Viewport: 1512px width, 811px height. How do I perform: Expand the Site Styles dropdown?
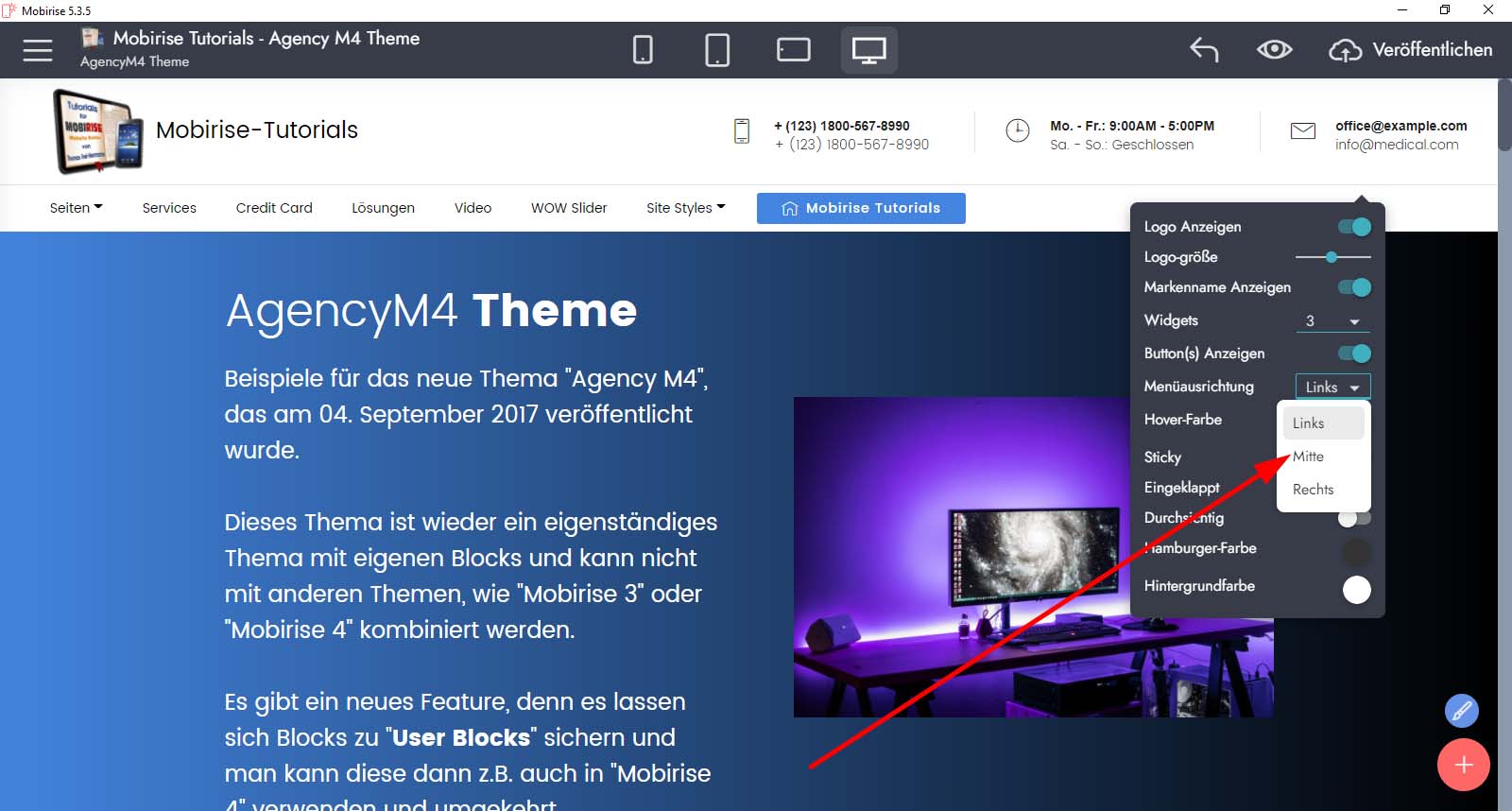686,208
